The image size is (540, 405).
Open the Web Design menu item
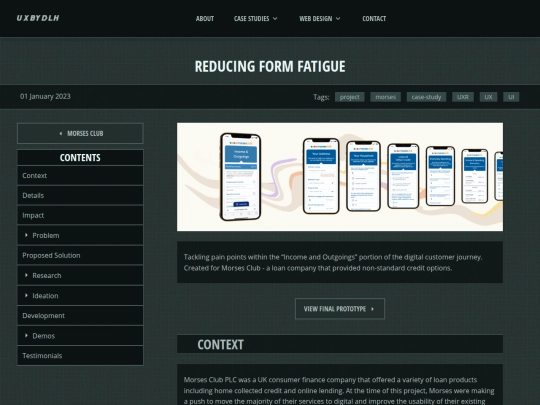[x=315, y=19]
